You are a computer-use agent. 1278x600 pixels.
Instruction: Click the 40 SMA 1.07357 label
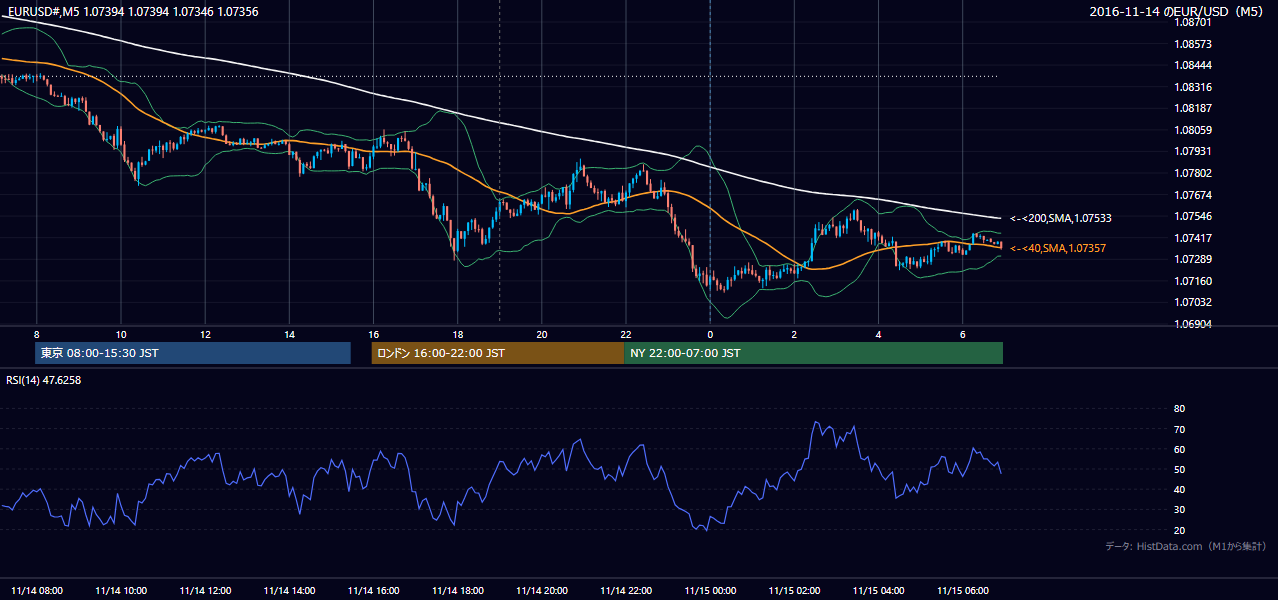pyautogui.click(x=1058, y=248)
